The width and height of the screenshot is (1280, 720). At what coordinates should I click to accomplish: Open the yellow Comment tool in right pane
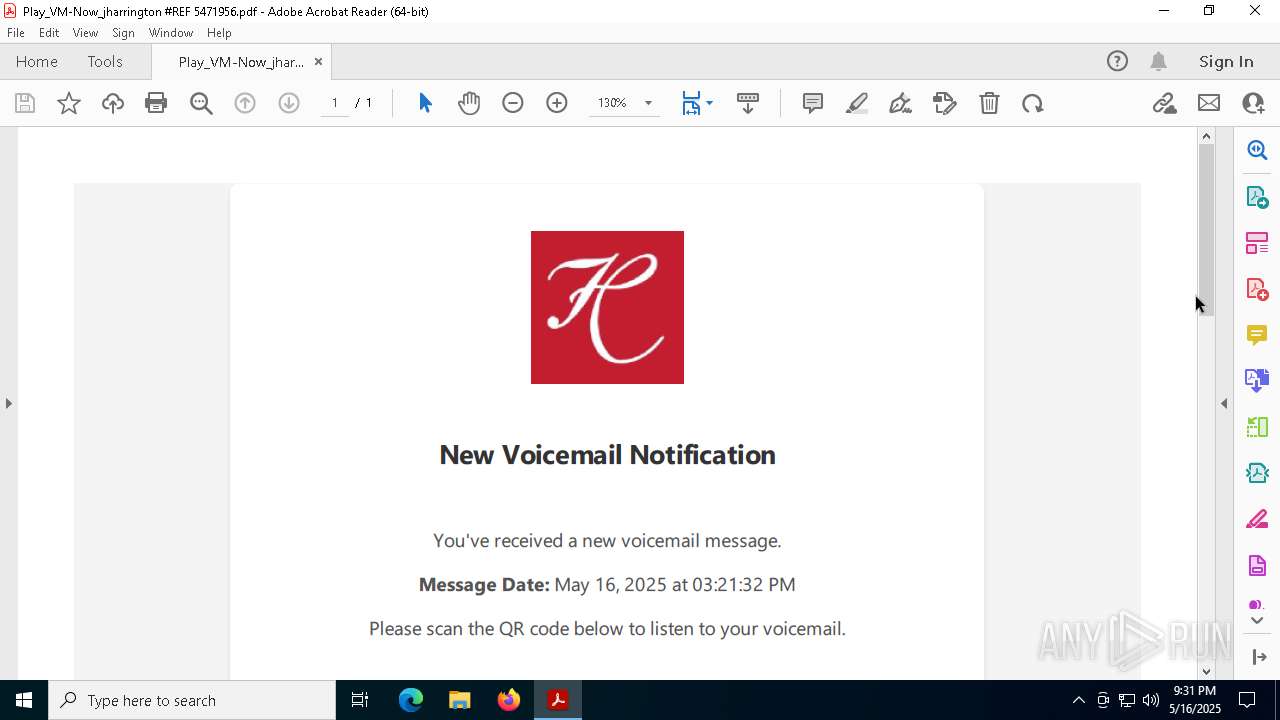[1257, 335]
